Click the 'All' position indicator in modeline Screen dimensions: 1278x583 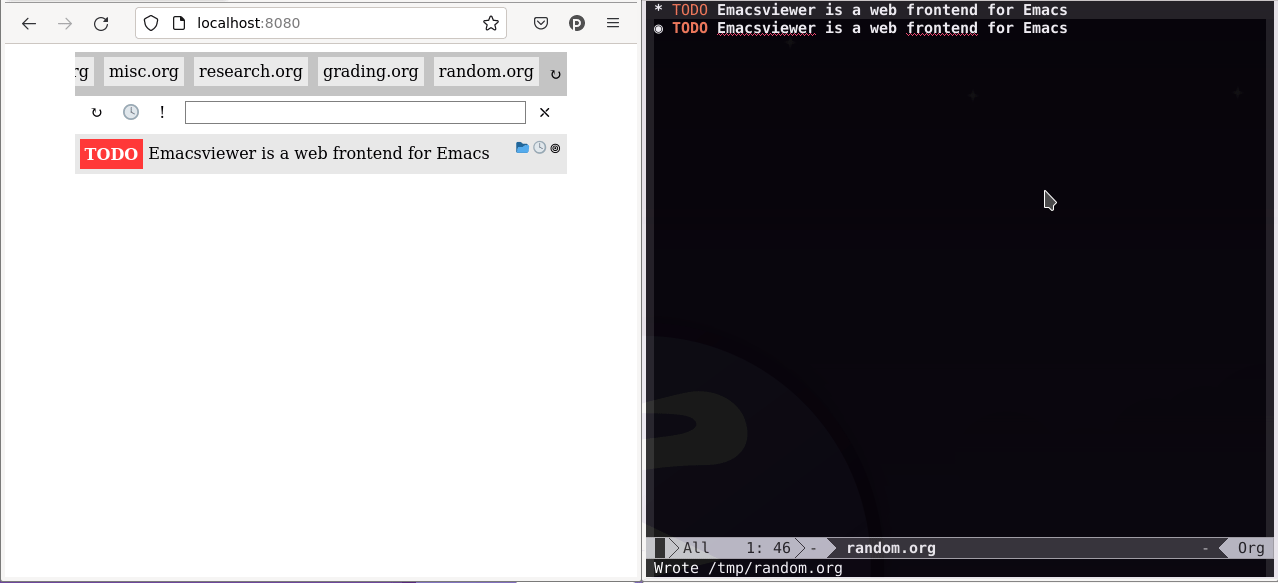pos(696,548)
